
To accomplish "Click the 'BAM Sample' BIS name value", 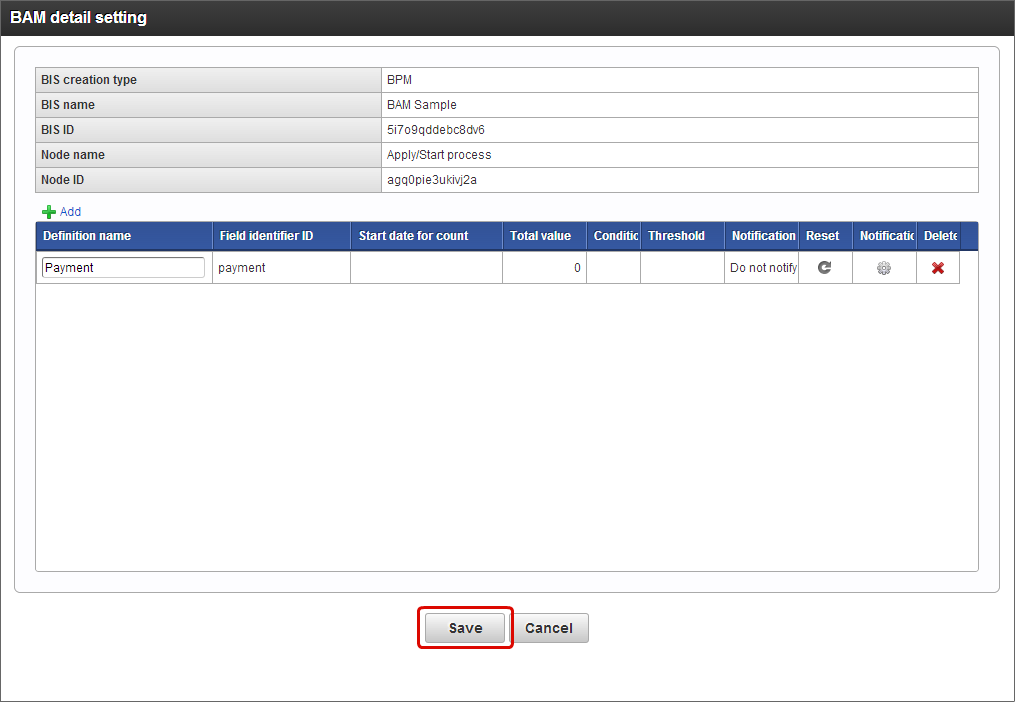I will click(x=421, y=105).
